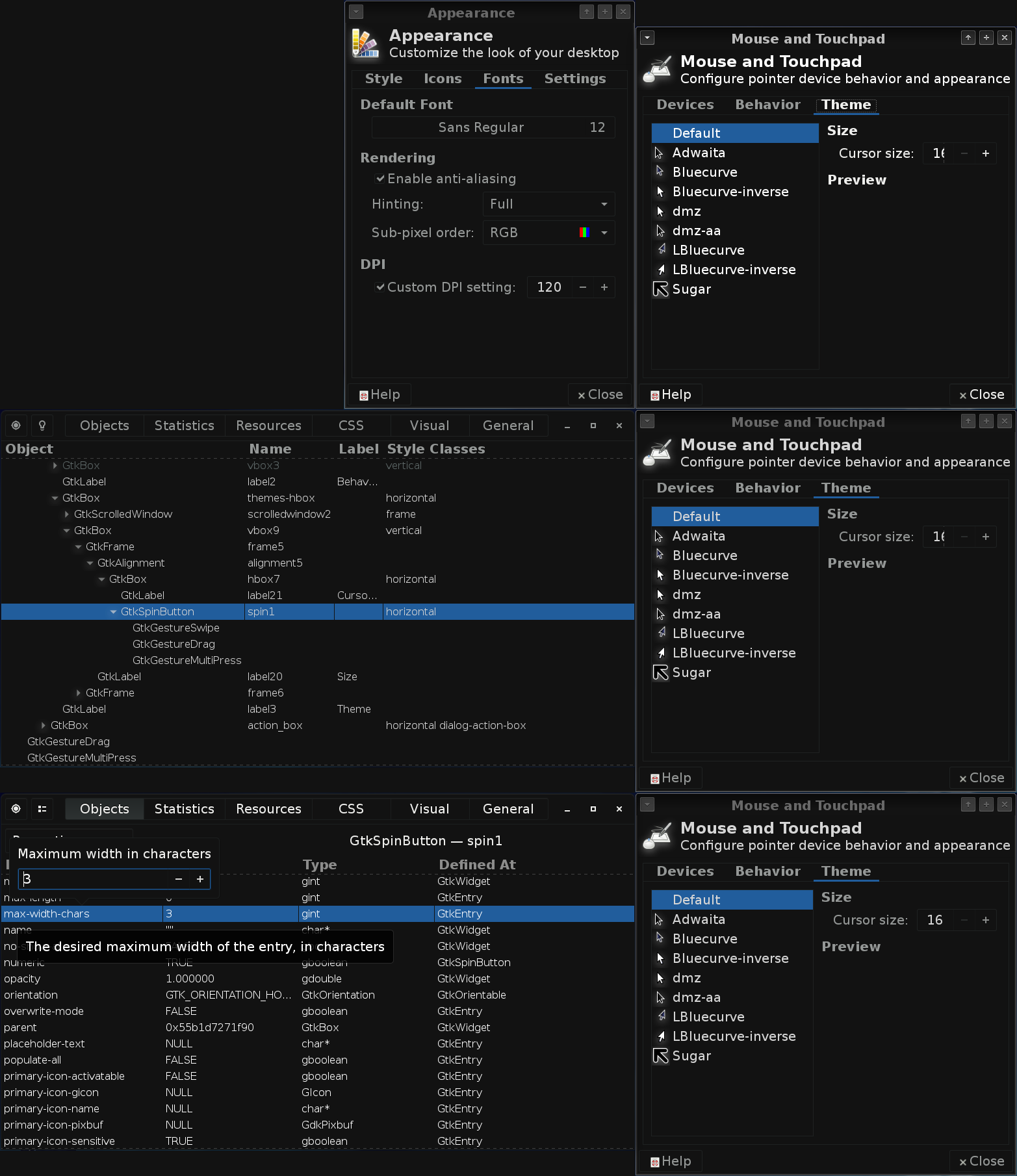This screenshot has width=1017, height=1176.
Task: Uncheck the Custom DPI setting checkbox
Action: [380, 287]
